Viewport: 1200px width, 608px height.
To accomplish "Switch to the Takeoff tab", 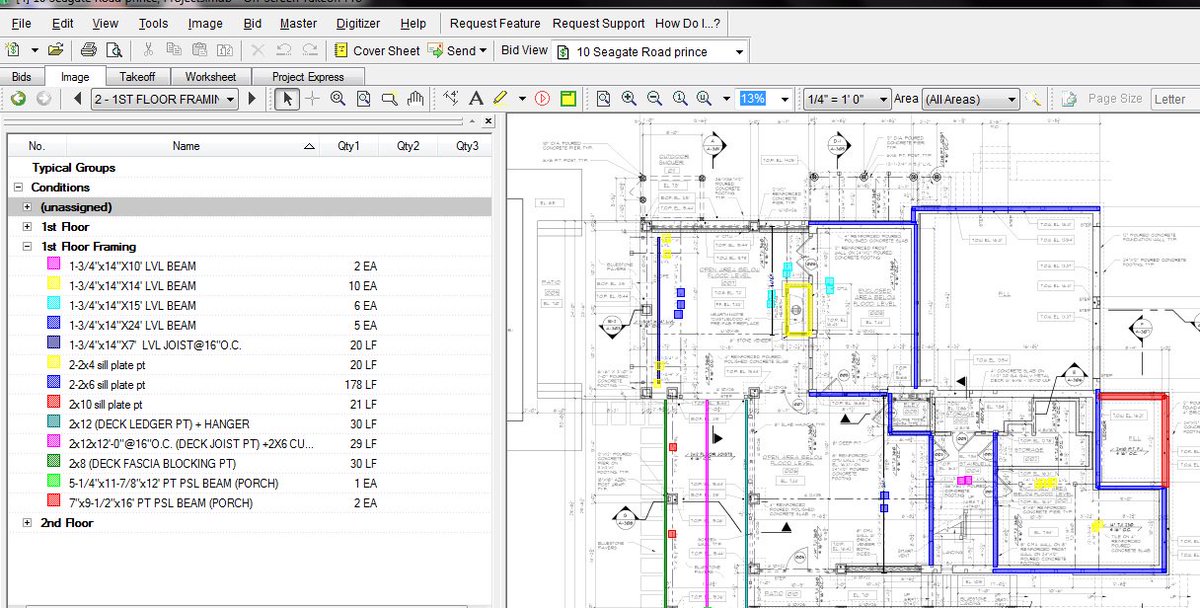I will 136,77.
